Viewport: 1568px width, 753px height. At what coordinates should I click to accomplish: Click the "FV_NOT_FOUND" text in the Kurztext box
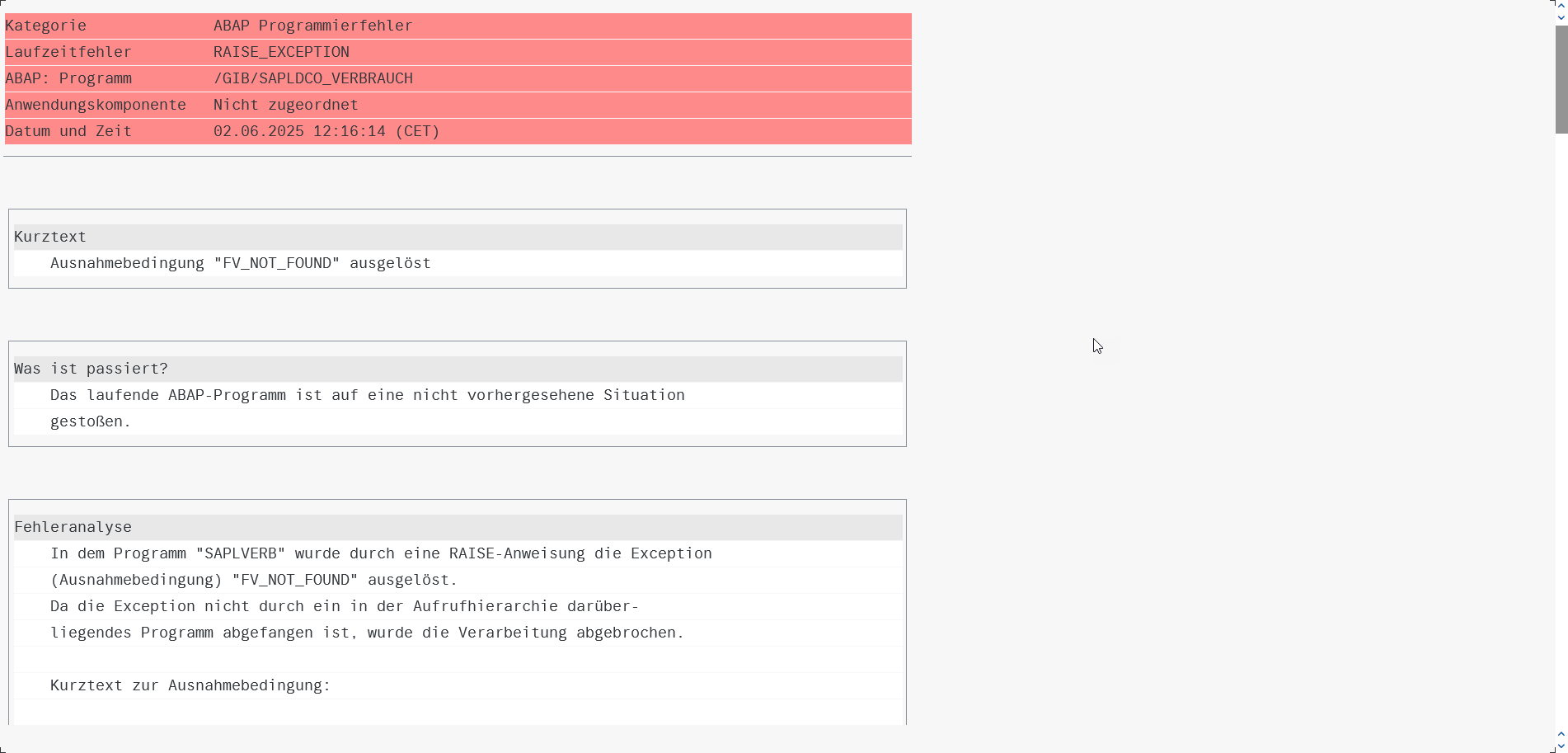pyautogui.click(x=276, y=263)
